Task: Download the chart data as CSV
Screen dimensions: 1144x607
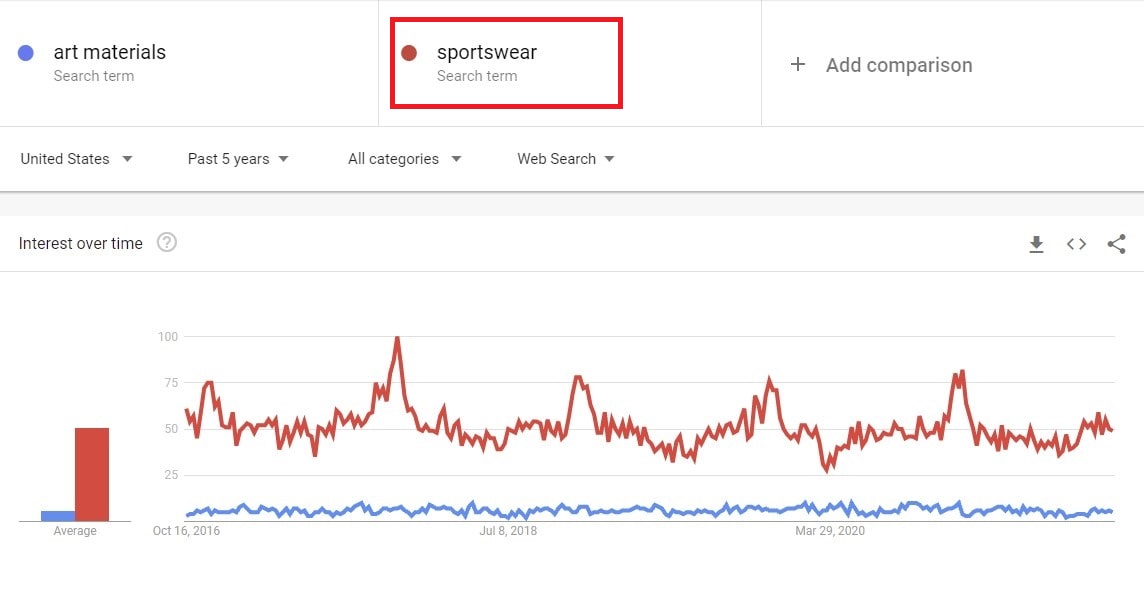Action: point(1036,243)
